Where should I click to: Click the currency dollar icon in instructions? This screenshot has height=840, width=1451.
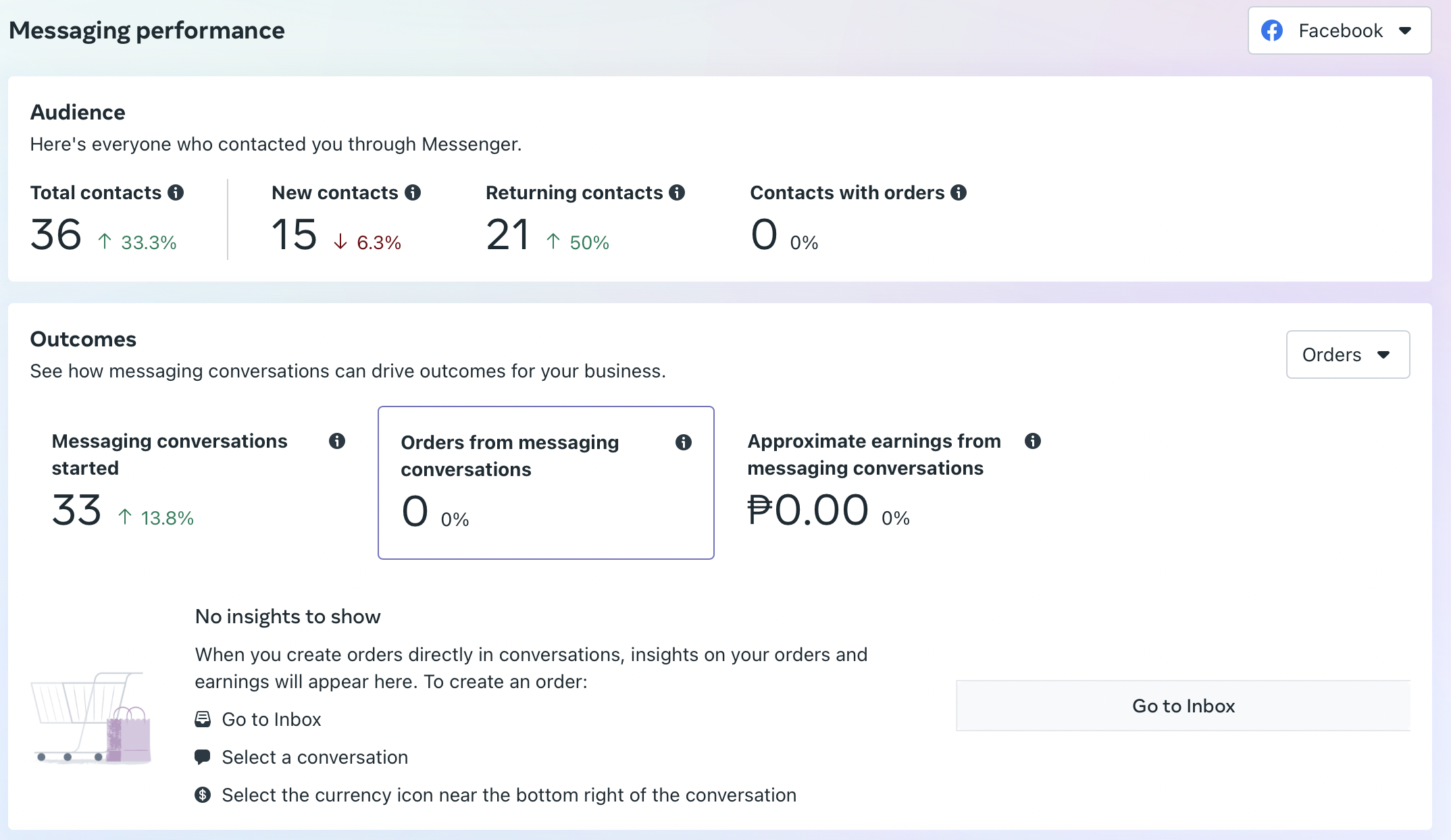pyautogui.click(x=203, y=795)
